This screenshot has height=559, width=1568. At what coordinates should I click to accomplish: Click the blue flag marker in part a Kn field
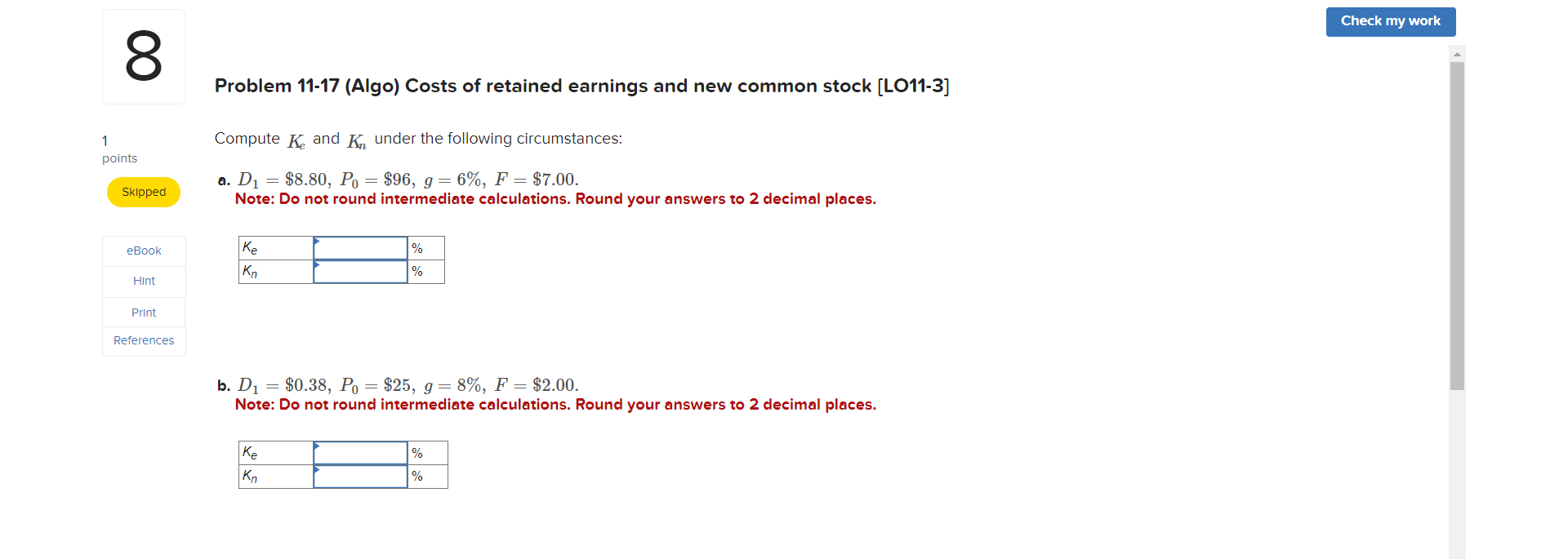pyautogui.click(x=318, y=267)
